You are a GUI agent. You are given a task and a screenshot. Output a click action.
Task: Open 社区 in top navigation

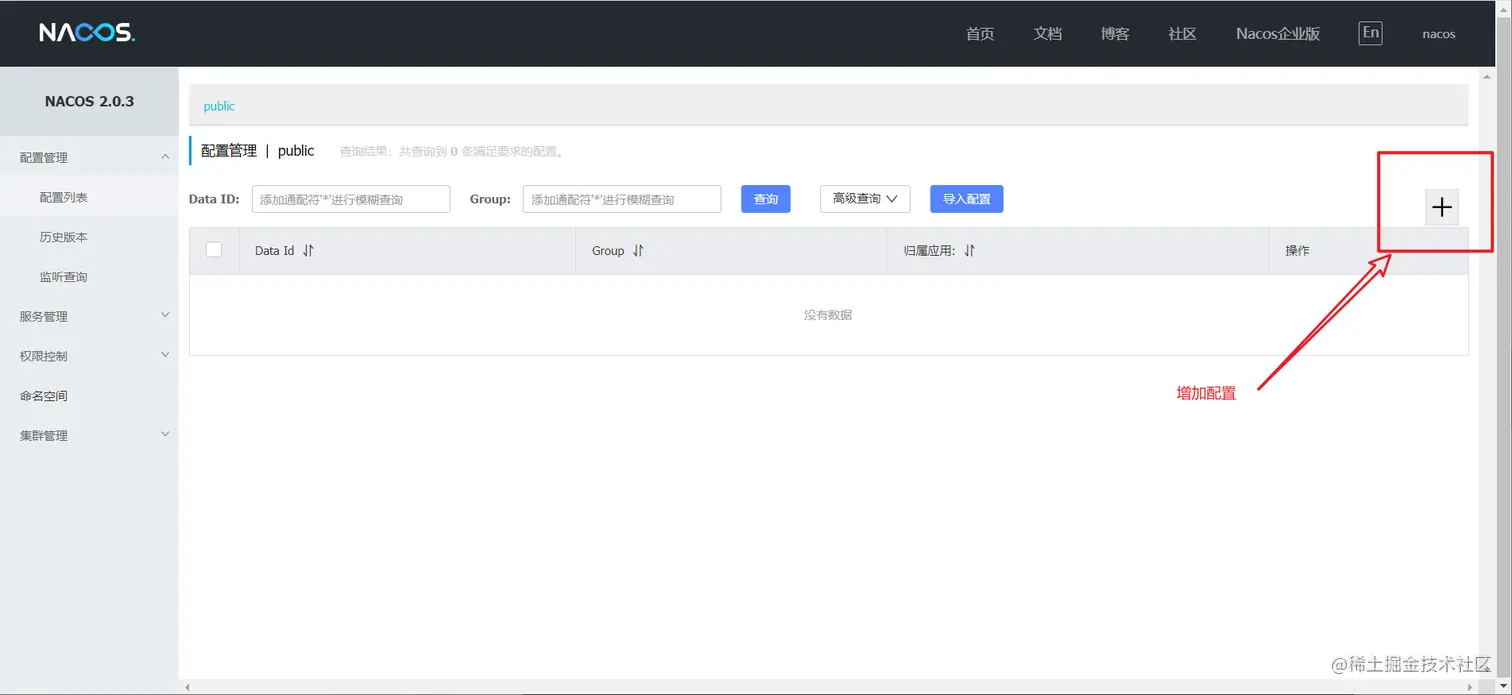click(x=1182, y=34)
